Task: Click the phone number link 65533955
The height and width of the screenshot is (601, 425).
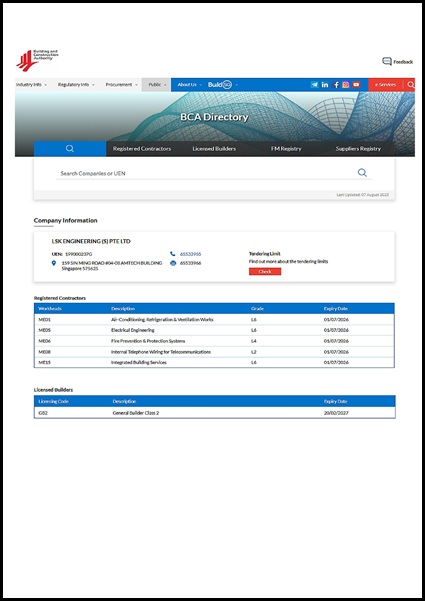Action: (190, 254)
